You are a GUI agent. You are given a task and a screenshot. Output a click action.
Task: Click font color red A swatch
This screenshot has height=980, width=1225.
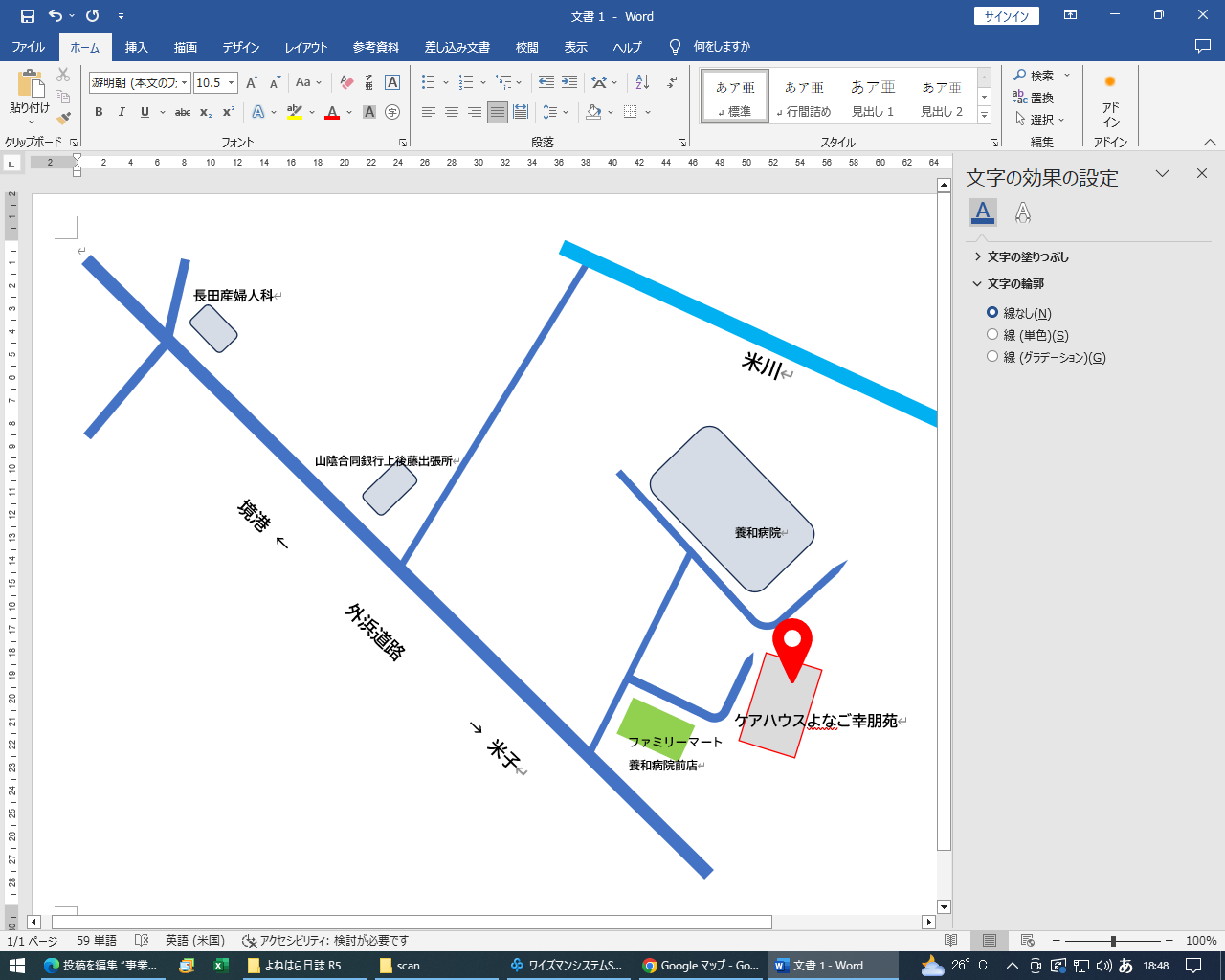coord(332,112)
